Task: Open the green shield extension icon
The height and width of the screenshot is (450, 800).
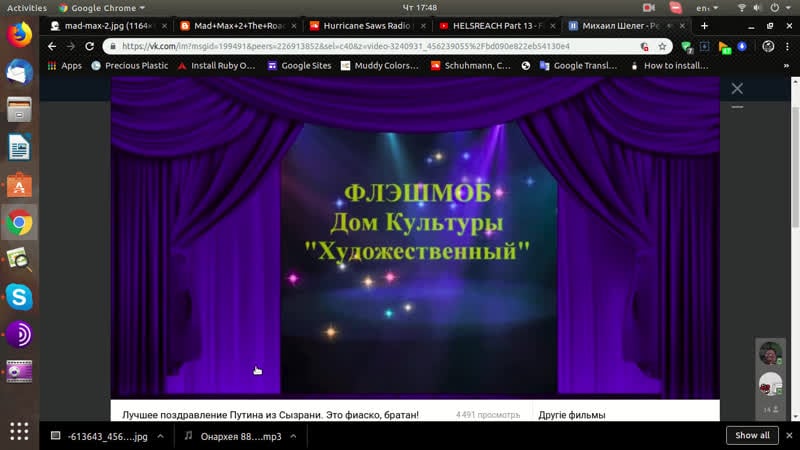Action: pyautogui.click(x=687, y=47)
